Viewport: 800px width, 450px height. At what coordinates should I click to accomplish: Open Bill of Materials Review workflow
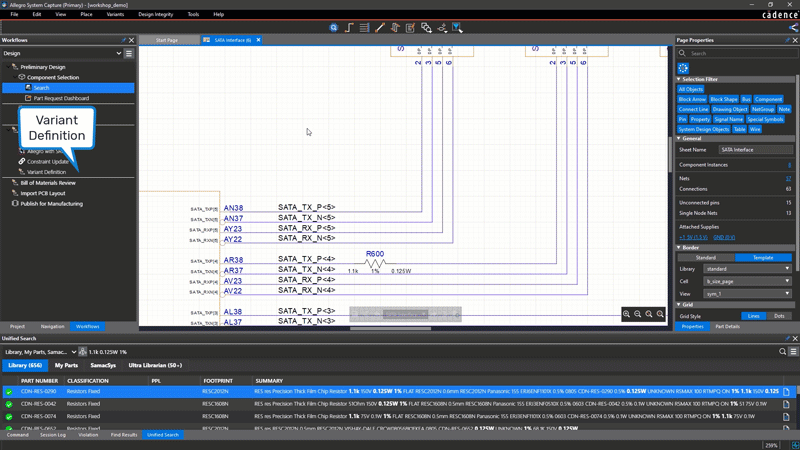[48, 183]
